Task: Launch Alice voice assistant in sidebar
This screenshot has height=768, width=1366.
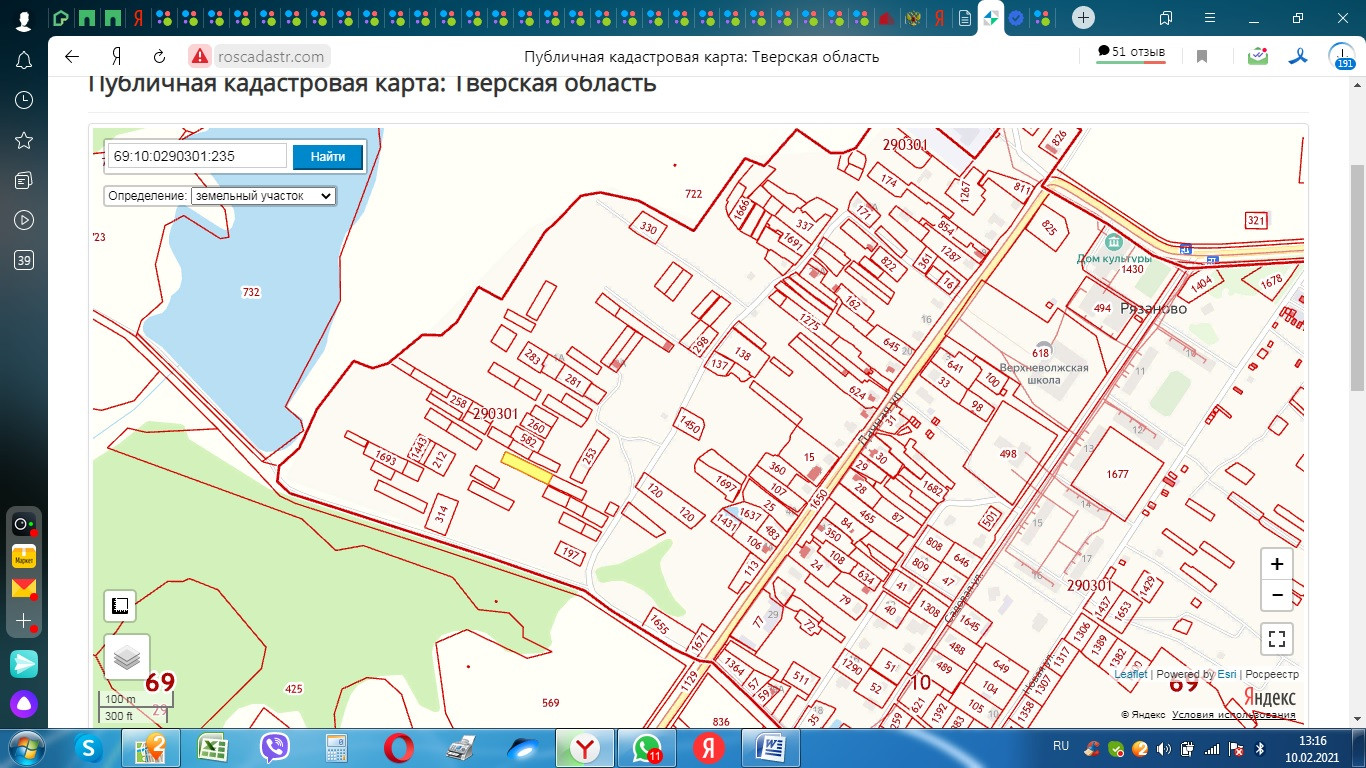Action: 24,704
